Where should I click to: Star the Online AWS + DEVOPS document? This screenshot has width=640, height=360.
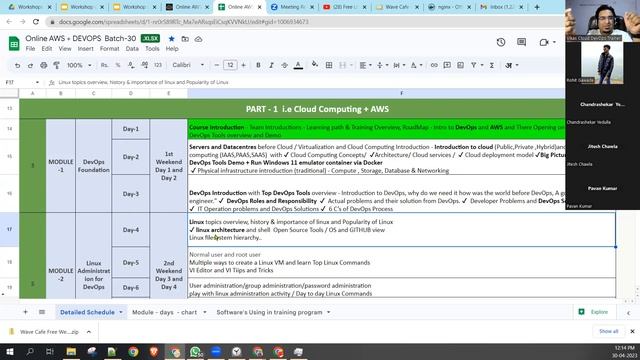[171, 39]
